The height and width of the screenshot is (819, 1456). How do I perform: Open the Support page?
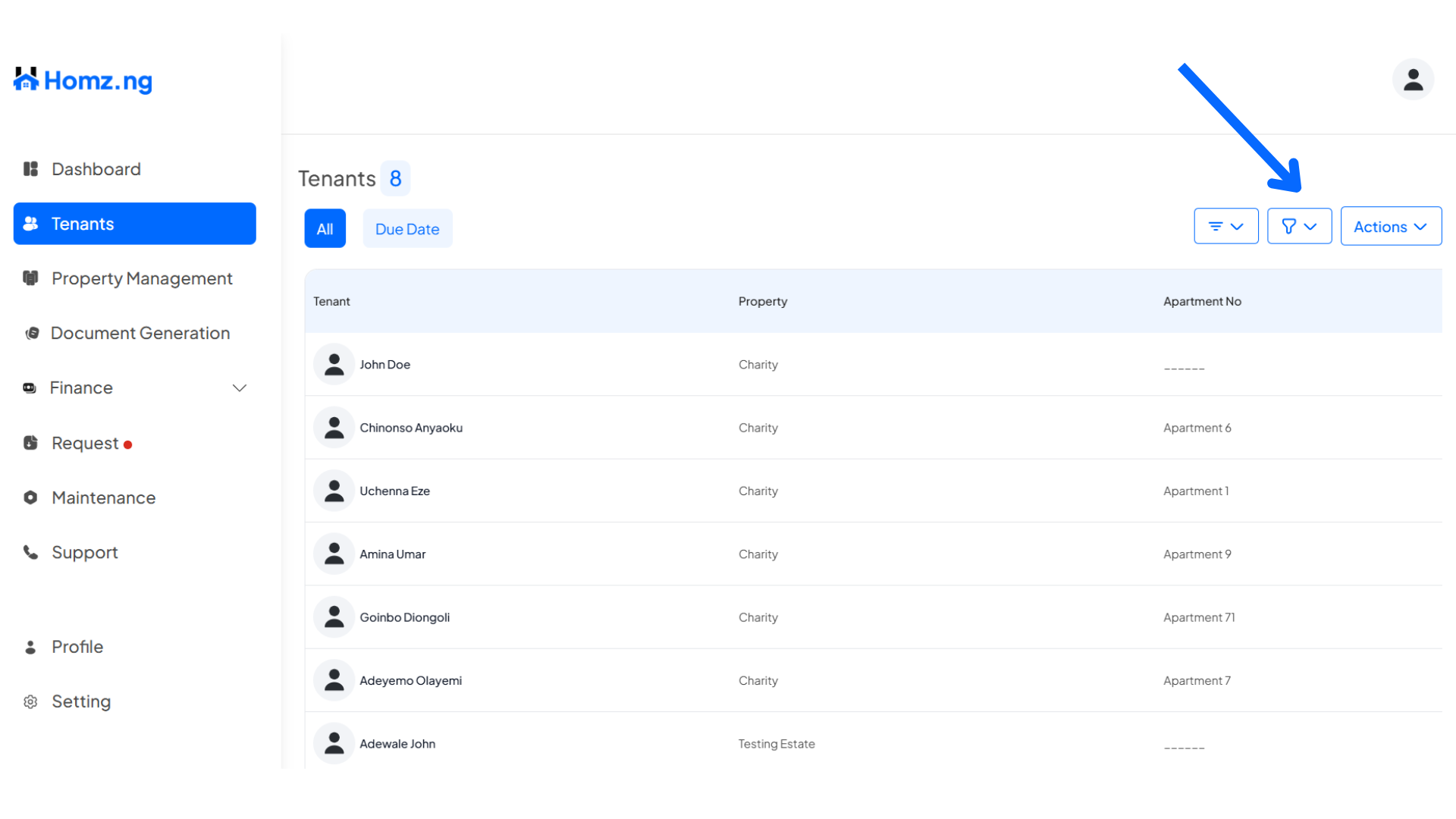[x=85, y=552]
